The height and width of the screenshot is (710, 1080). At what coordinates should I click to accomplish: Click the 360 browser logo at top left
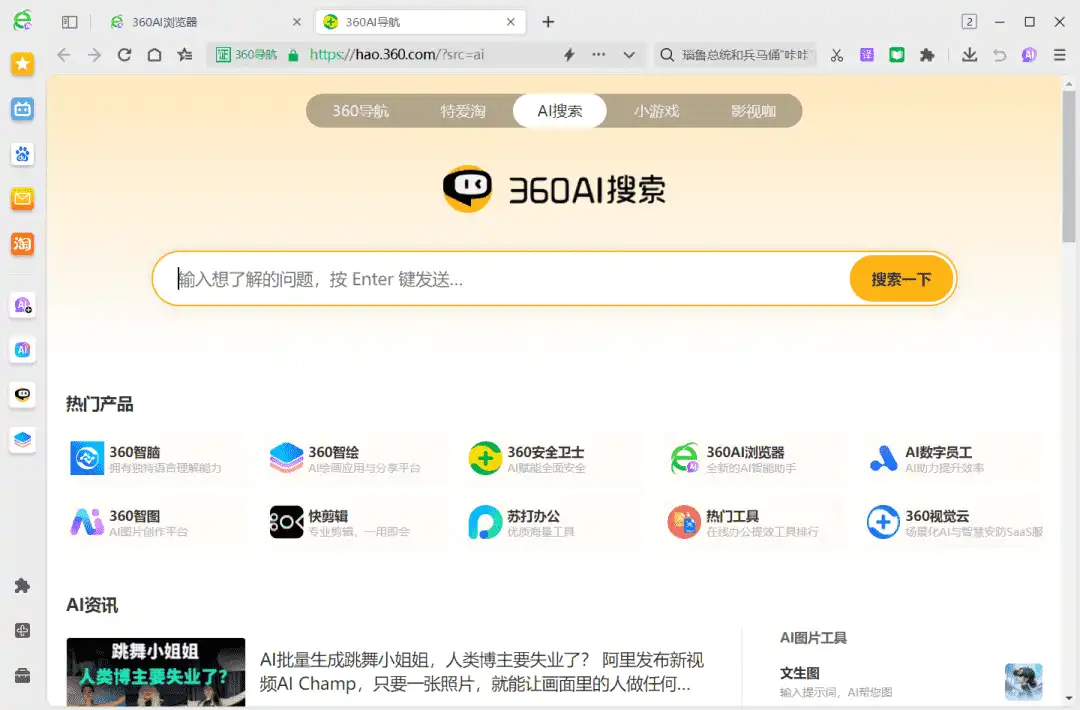22,20
